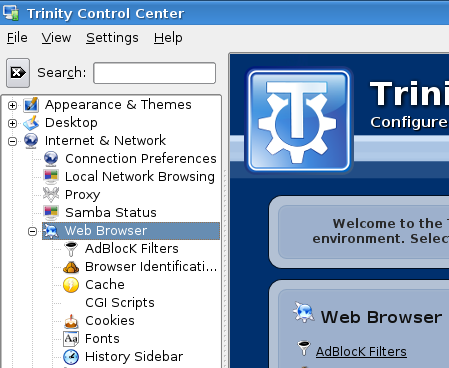Expand the Desktop tree node
This screenshot has width=449, height=368.
tap(12, 123)
